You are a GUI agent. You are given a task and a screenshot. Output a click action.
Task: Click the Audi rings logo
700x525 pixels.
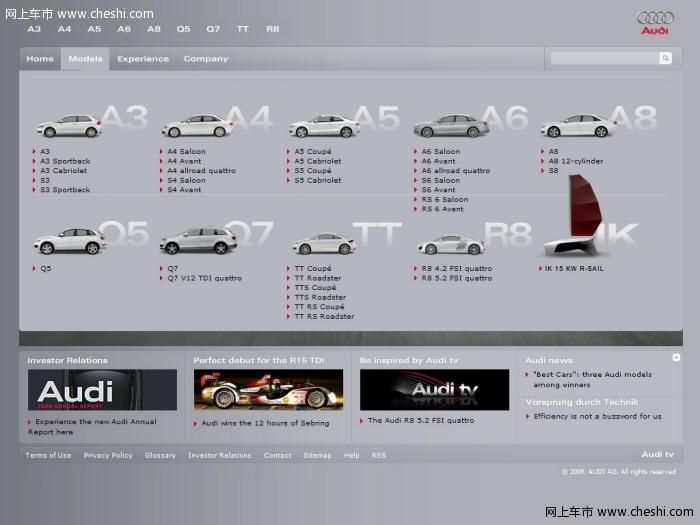[655, 18]
